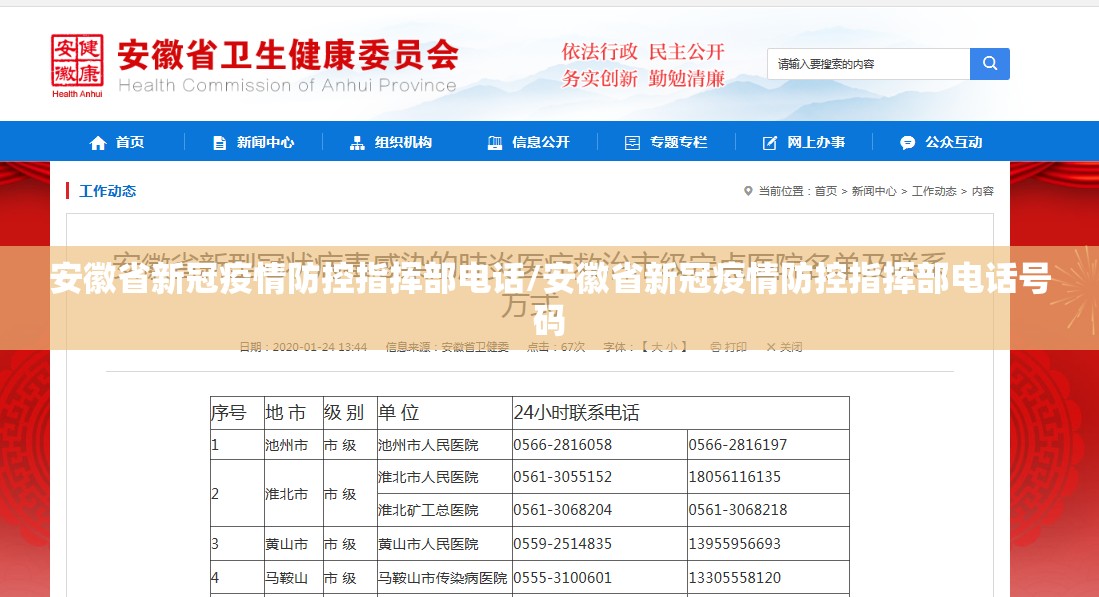This screenshot has height=597, width=1099.
Task: Click the Health Anhui red seal logo
Action: click(77, 62)
